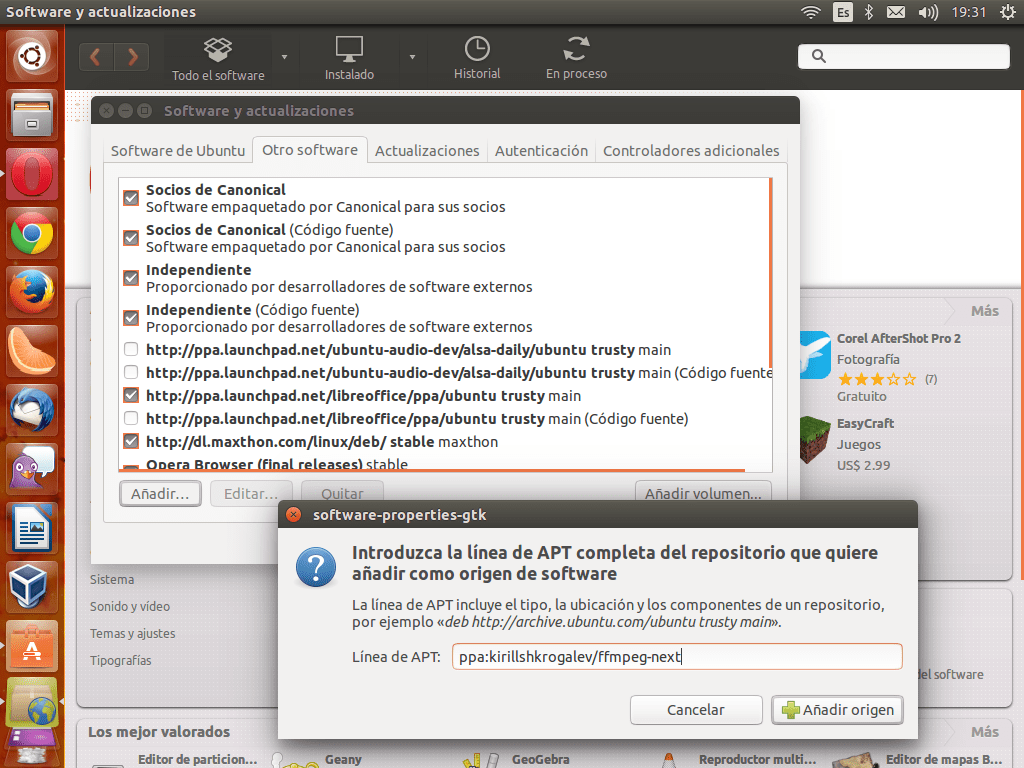
Task: Click the Añadir origen button
Action: pos(838,710)
